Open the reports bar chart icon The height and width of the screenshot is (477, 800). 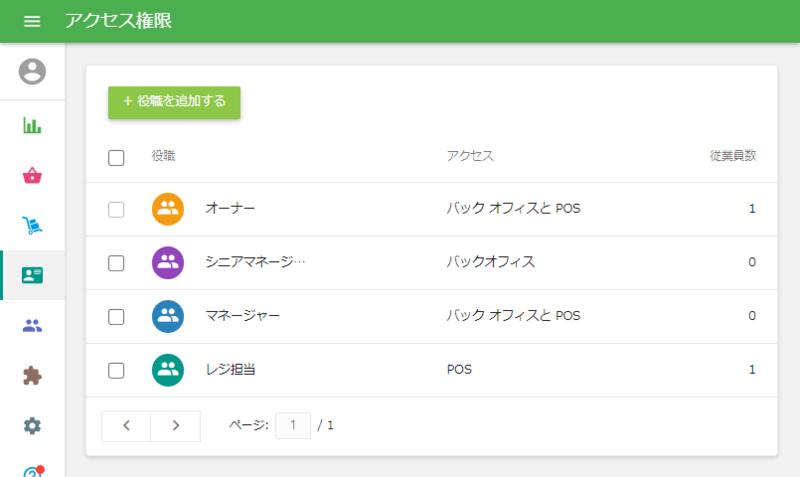32,126
